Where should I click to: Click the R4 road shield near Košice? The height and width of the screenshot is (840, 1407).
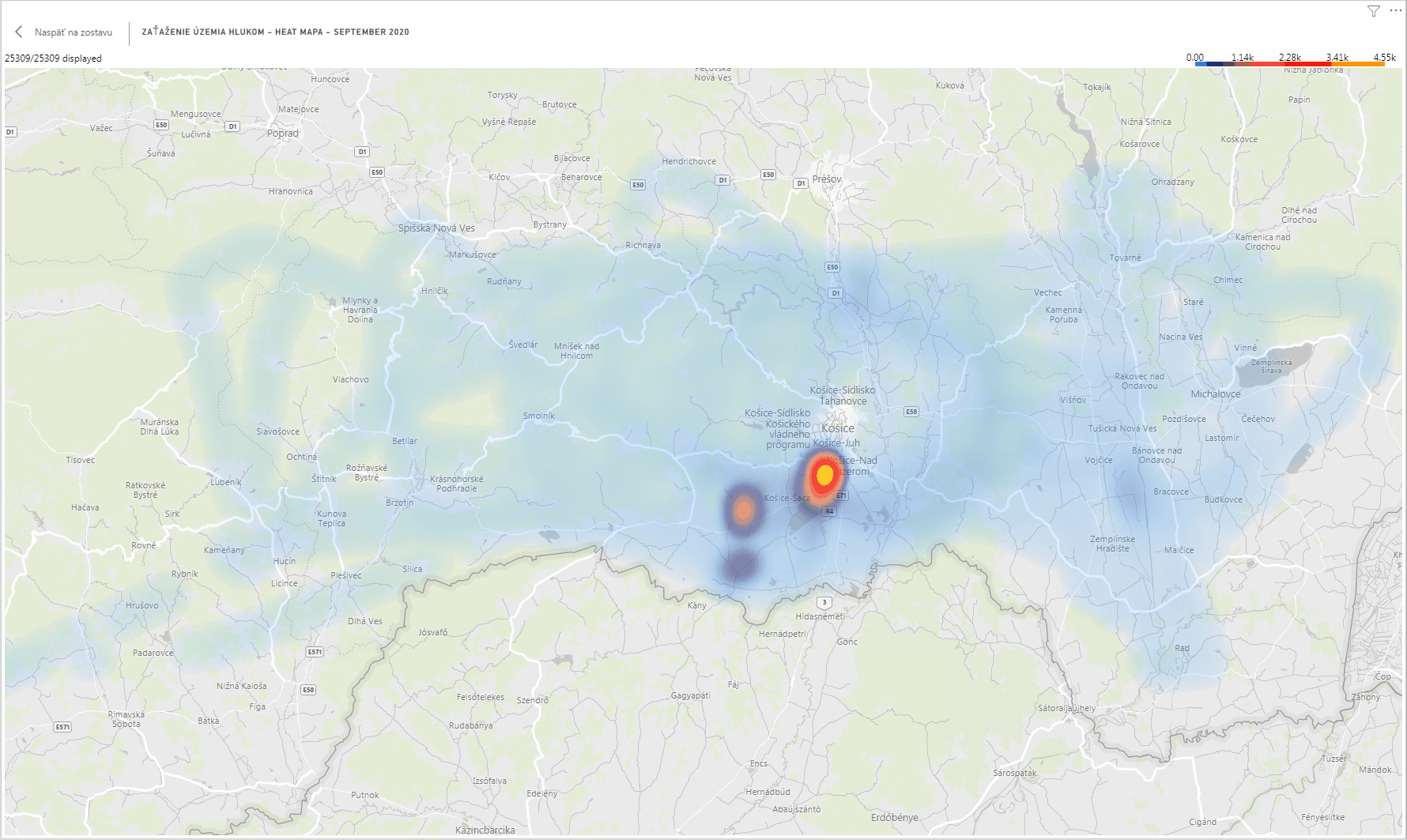click(x=828, y=511)
